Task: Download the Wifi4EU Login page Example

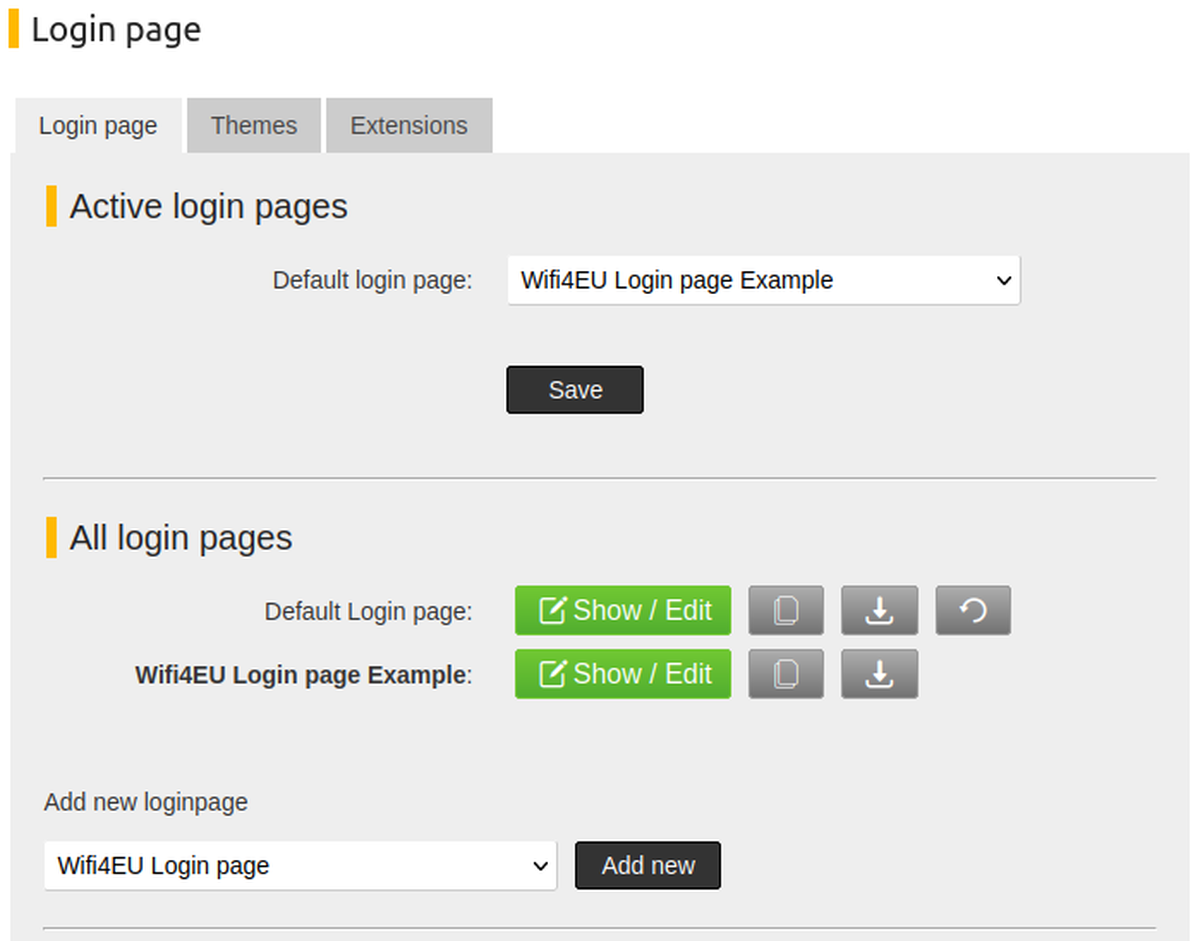Action: [x=879, y=674]
